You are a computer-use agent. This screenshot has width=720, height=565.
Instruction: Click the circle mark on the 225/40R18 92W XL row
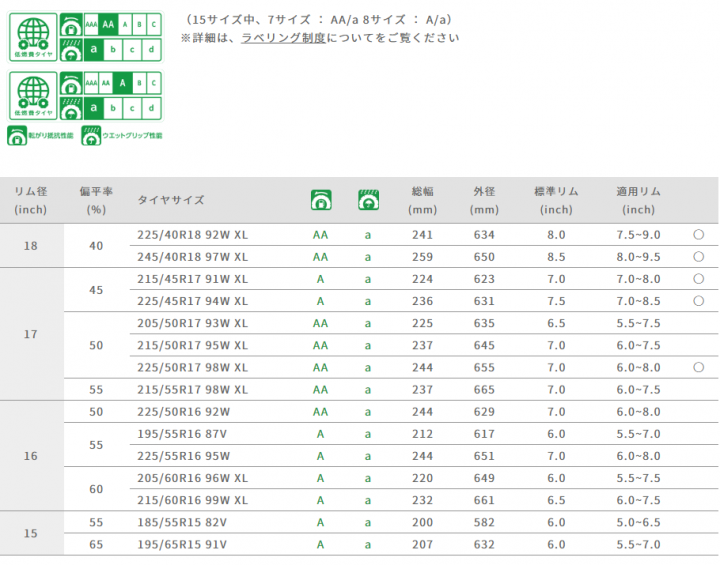coord(698,235)
